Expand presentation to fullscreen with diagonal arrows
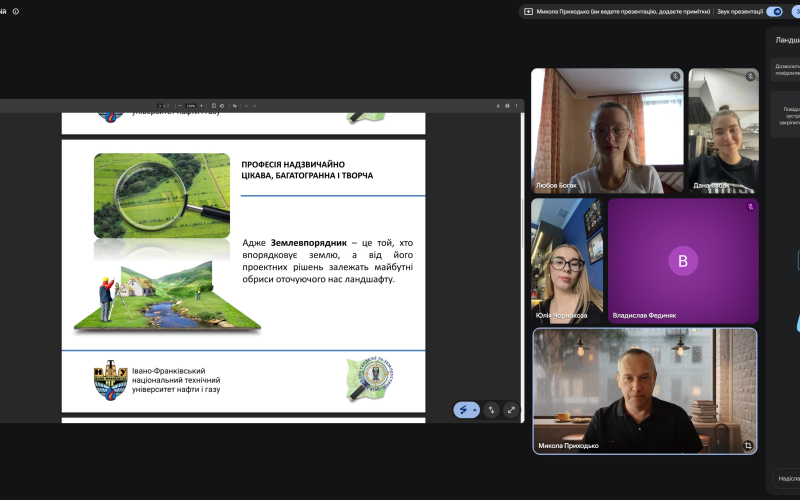This screenshot has height=500, width=800. coord(511,410)
